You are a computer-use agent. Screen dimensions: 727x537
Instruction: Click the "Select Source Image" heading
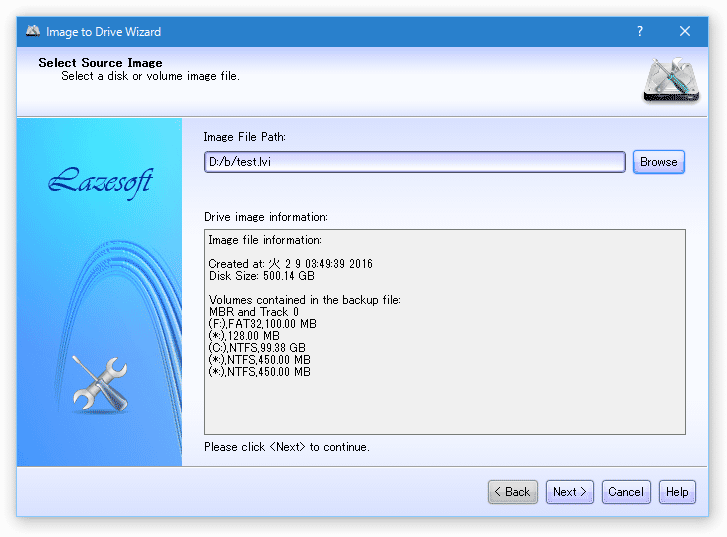pyautogui.click(x=100, y=63)
